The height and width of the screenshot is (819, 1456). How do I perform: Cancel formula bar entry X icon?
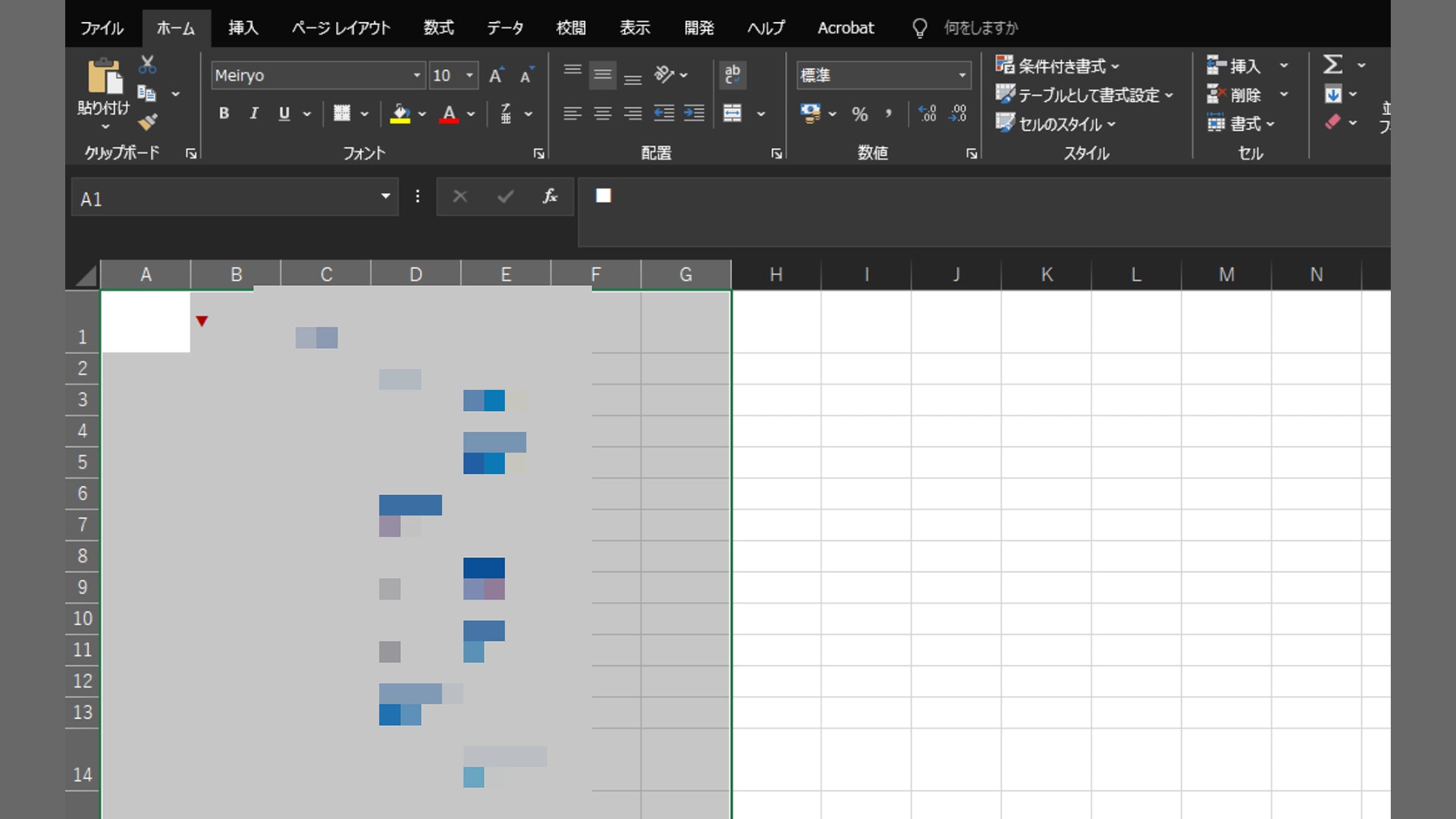point(460,196)
